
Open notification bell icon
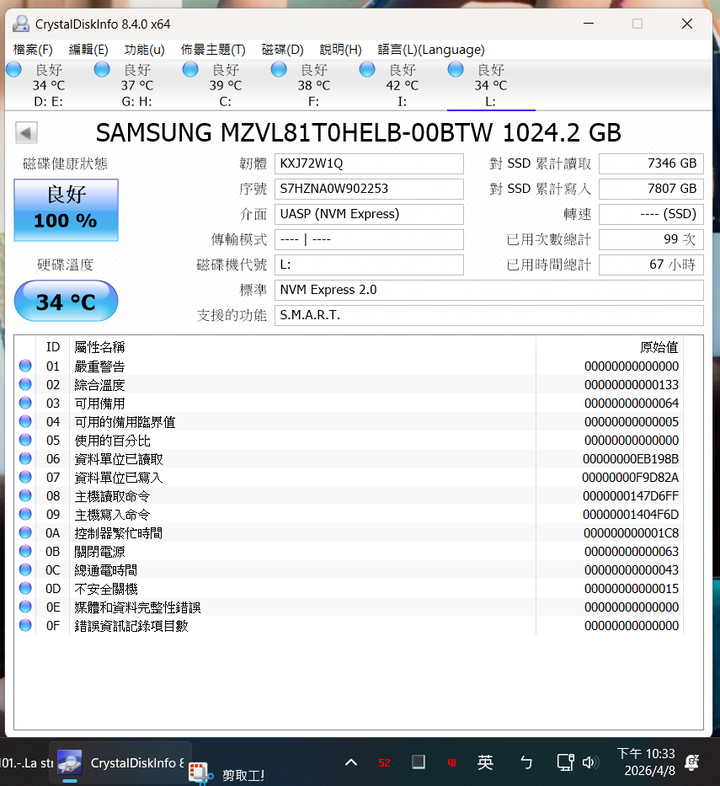(693, 763)
